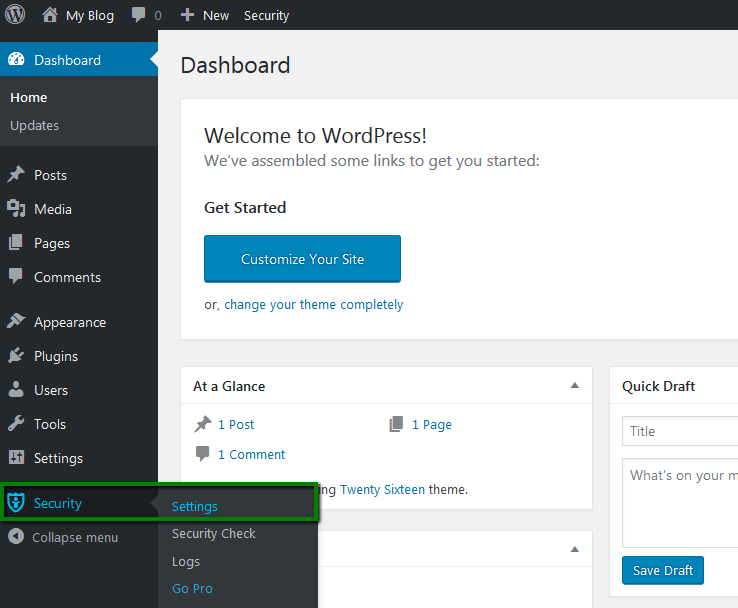The height and width of the screenshot is (608, 738).
Task: Open Security Check submenu item
Action: 214,534
